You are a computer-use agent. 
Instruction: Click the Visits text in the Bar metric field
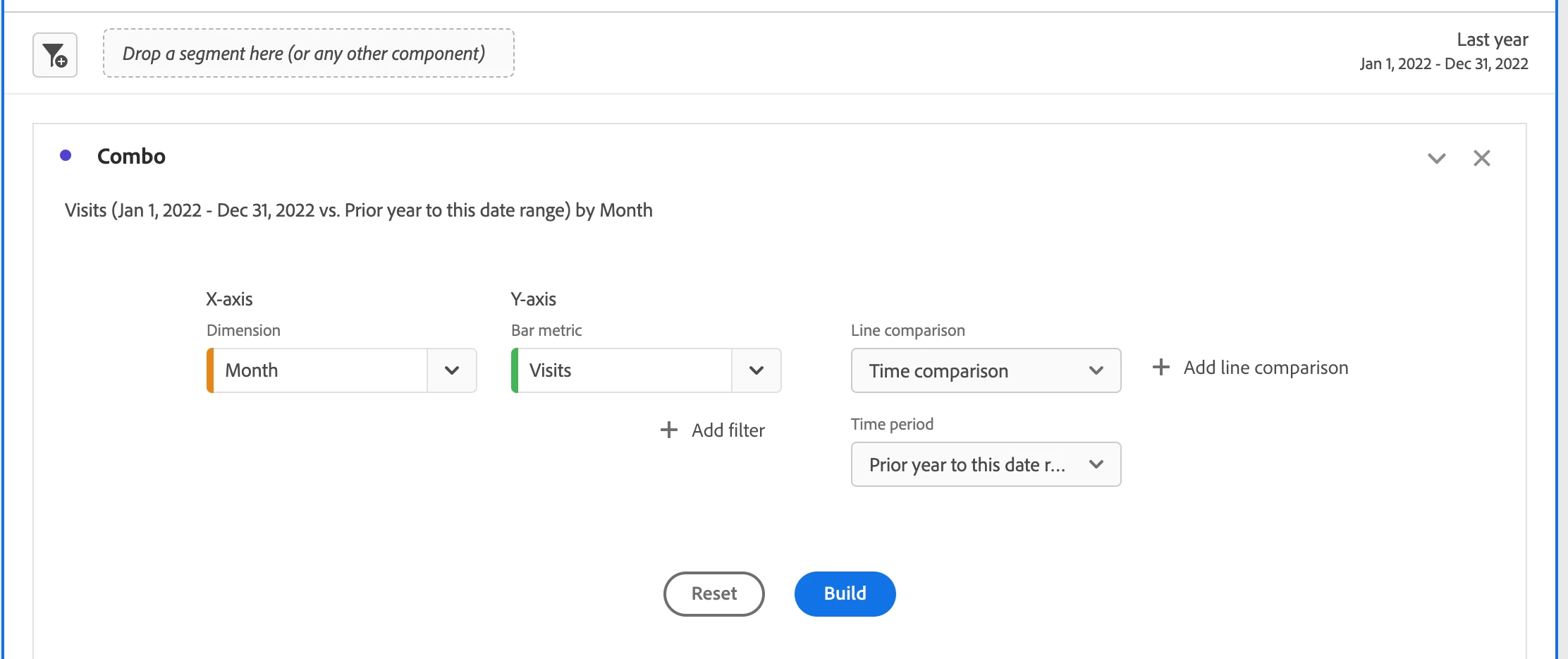click(x=550, y=370)
